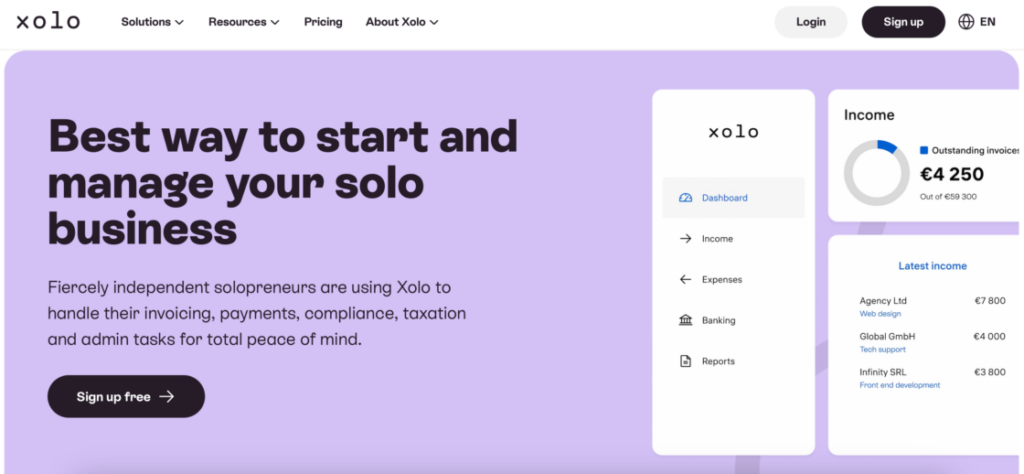The height and width of the screenshot is (474, 1024).
Task: Open the Solutions menu
Action: pyautogui.click(x=153, y=22)
